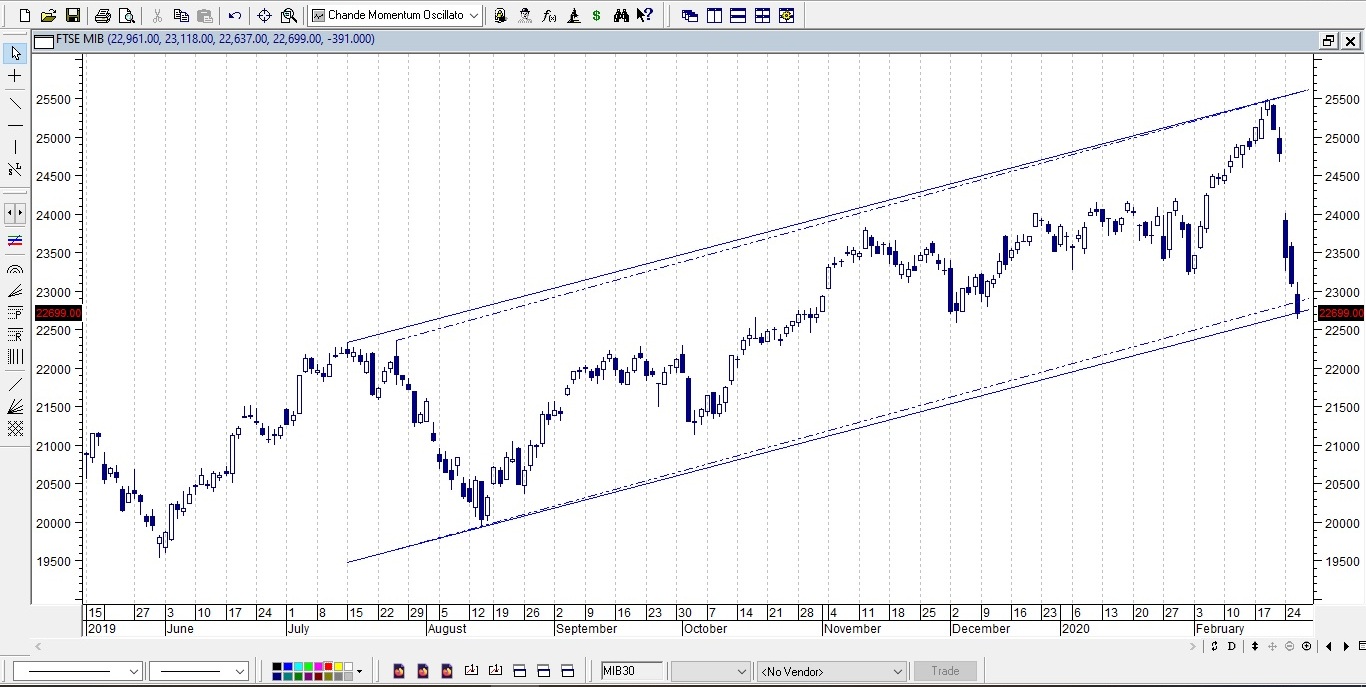Image resolution: width=1366 pixels, height=687 pixels.
Task: Select the arrow pointer tool
Action: pos(15,53)
